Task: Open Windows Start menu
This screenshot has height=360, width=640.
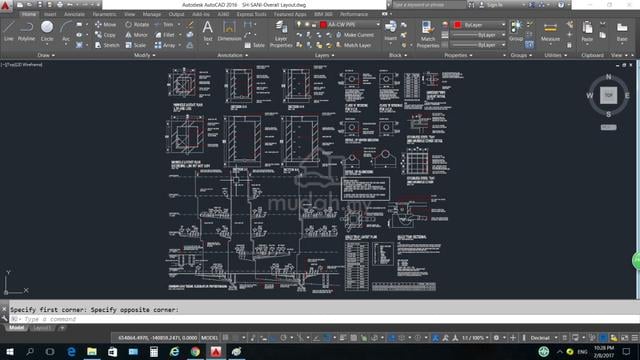Action: 9,351
